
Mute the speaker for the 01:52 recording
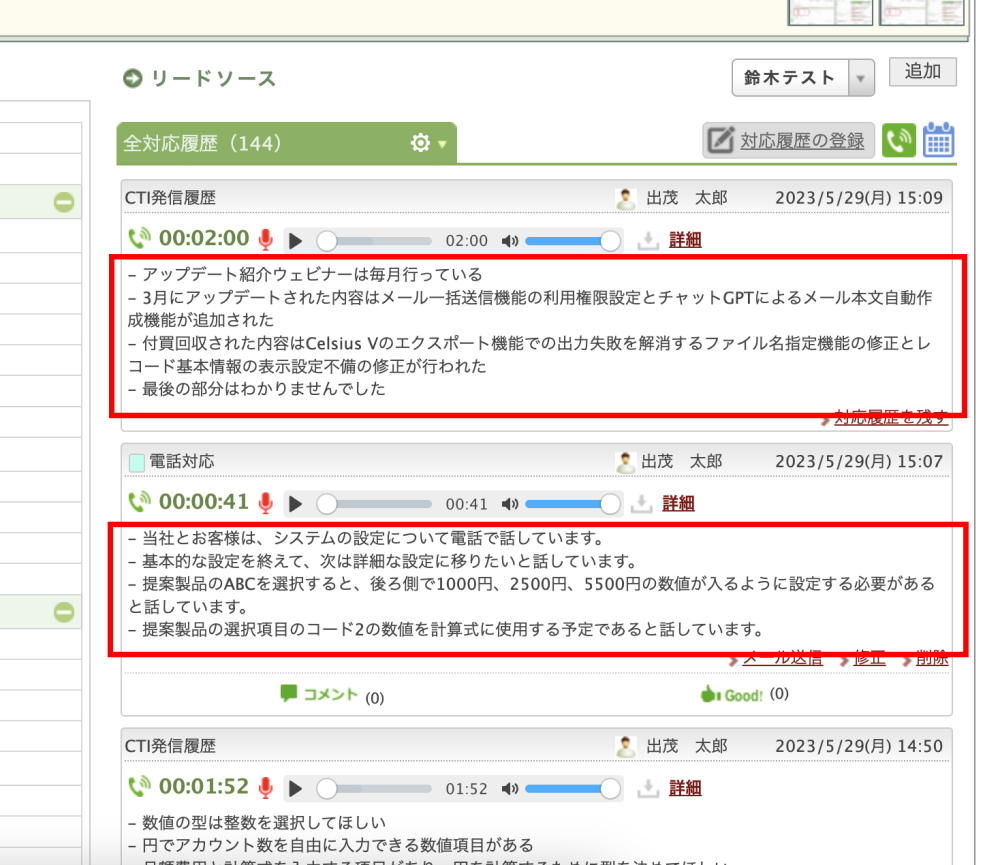[510, 788]
